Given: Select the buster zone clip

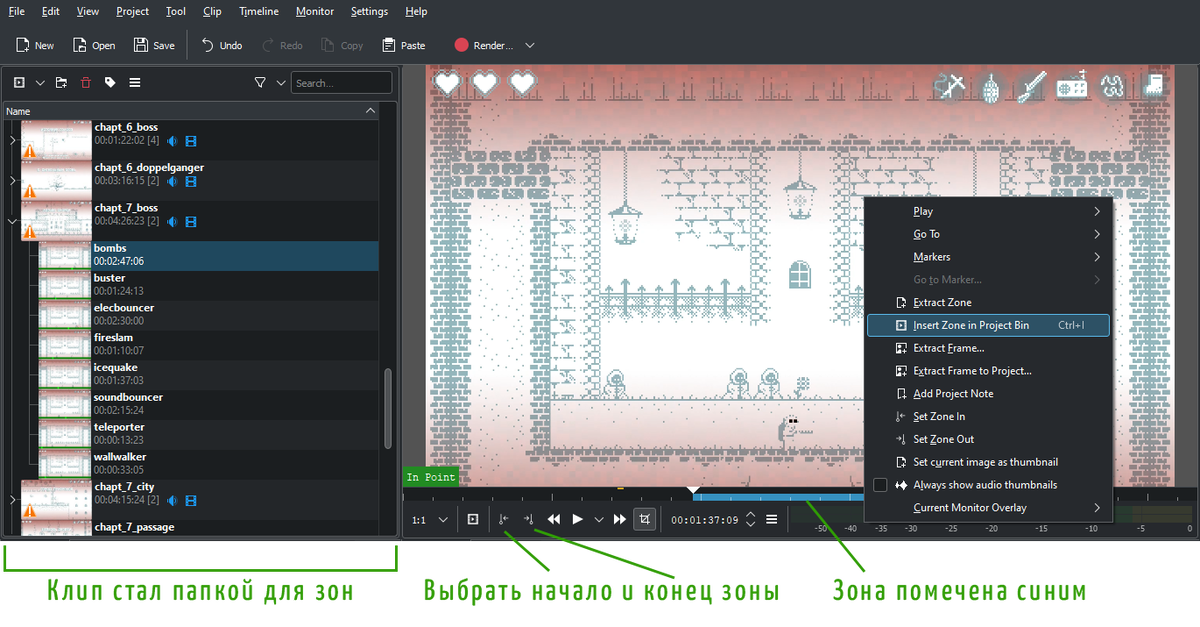Looking at the screenshot, I should 208,285.
